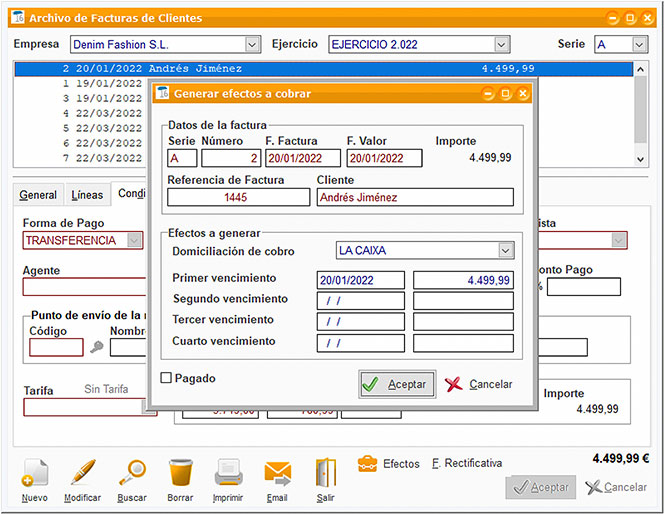Click the dialog Serie field with A
Screen dimensions: 664x514
click(x=182, y=158)
